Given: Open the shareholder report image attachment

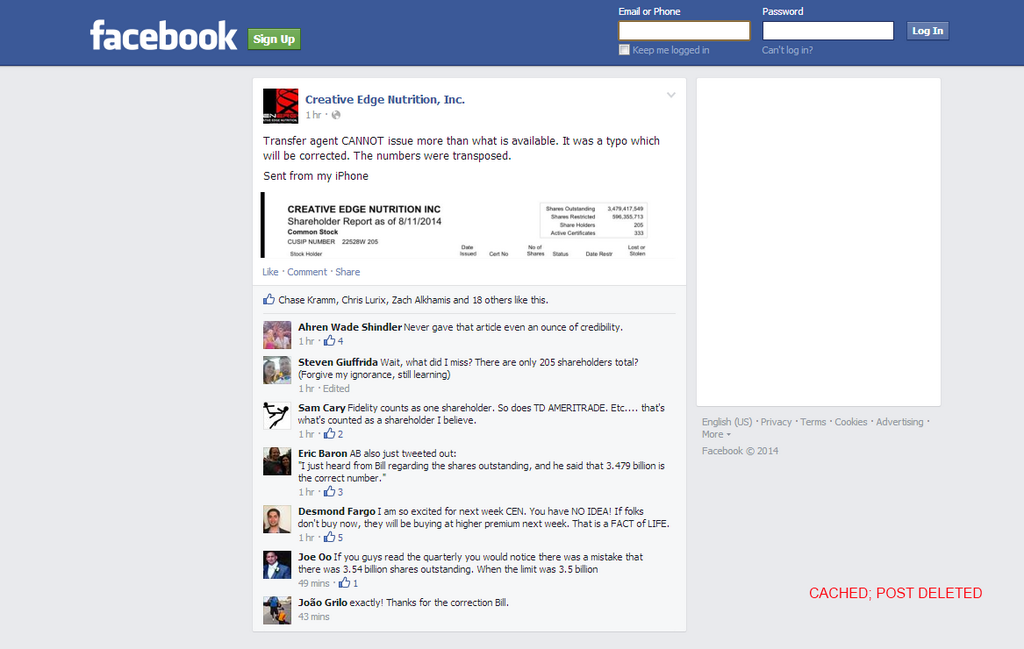Looking at the screenshot, I should pyautogui.click(x=468, y=225).
